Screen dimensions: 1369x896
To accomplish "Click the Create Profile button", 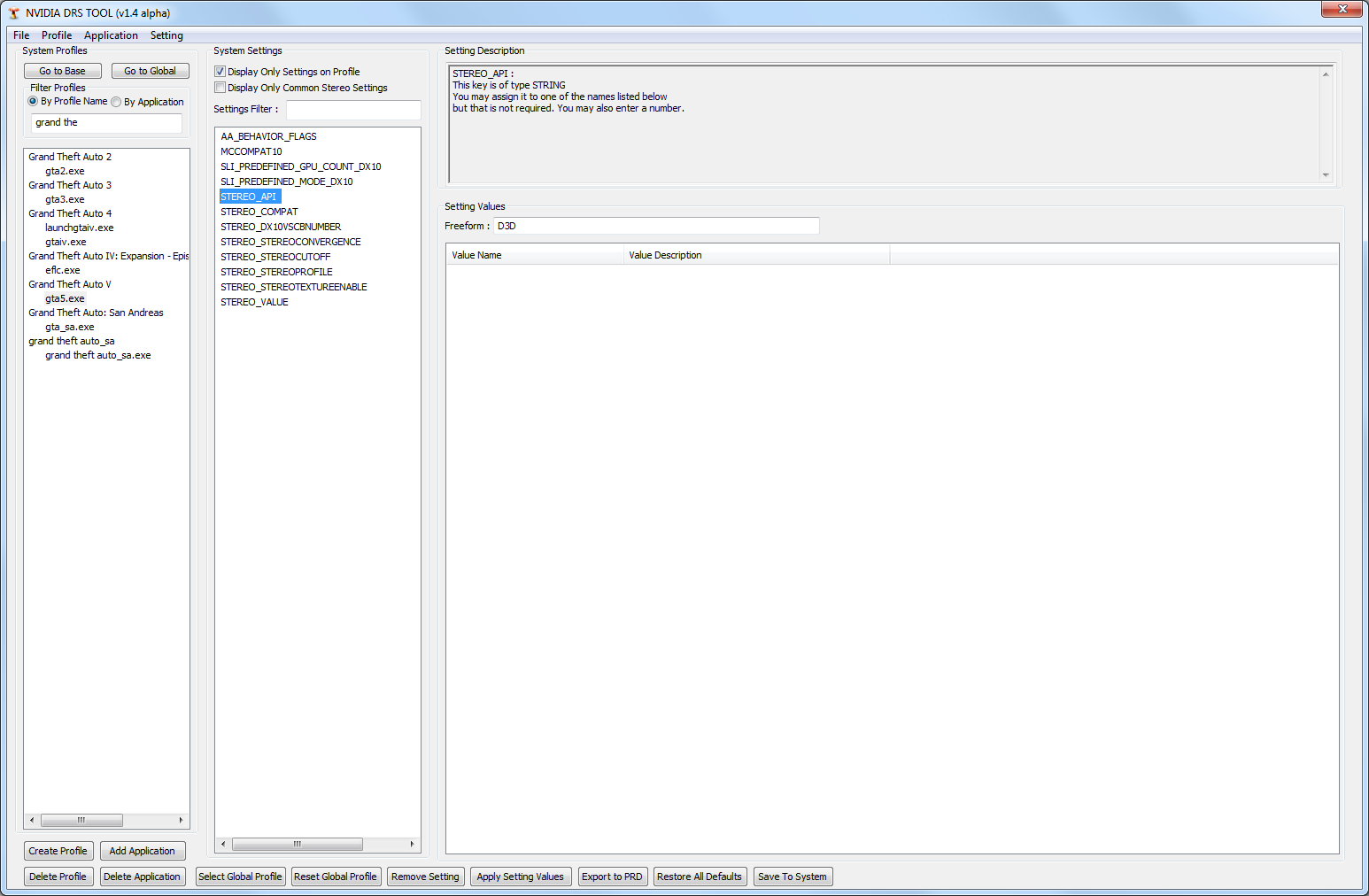I will (x=58, y=851).
